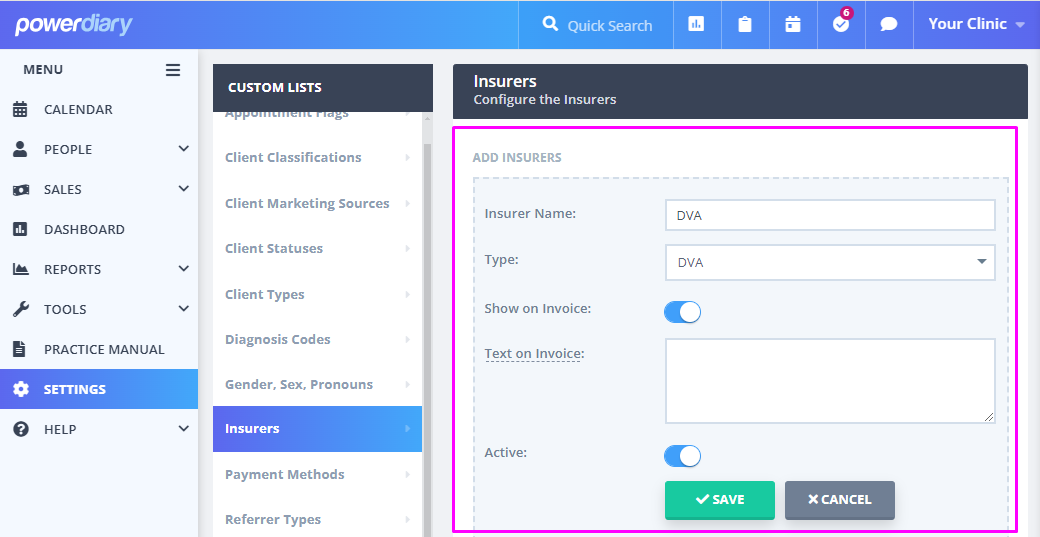This screenshot has width=1040, height=537.
Task: Click the Insurer Name text field
Action: (829, 215)
